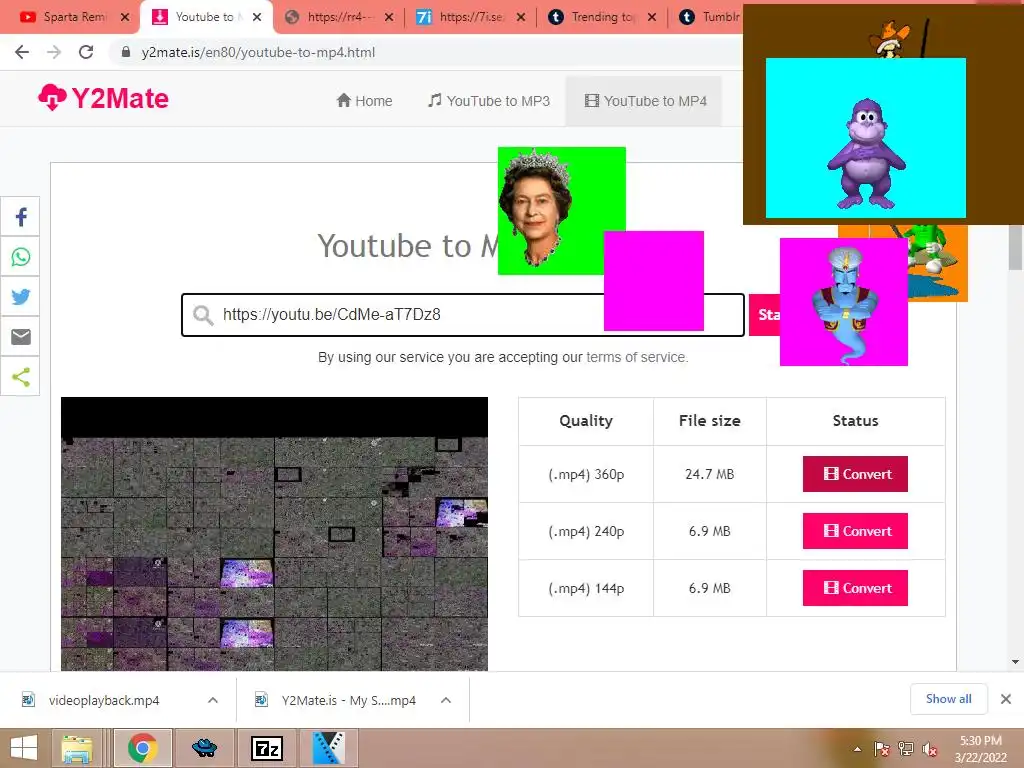Go forward in browser history

(54, 52)
